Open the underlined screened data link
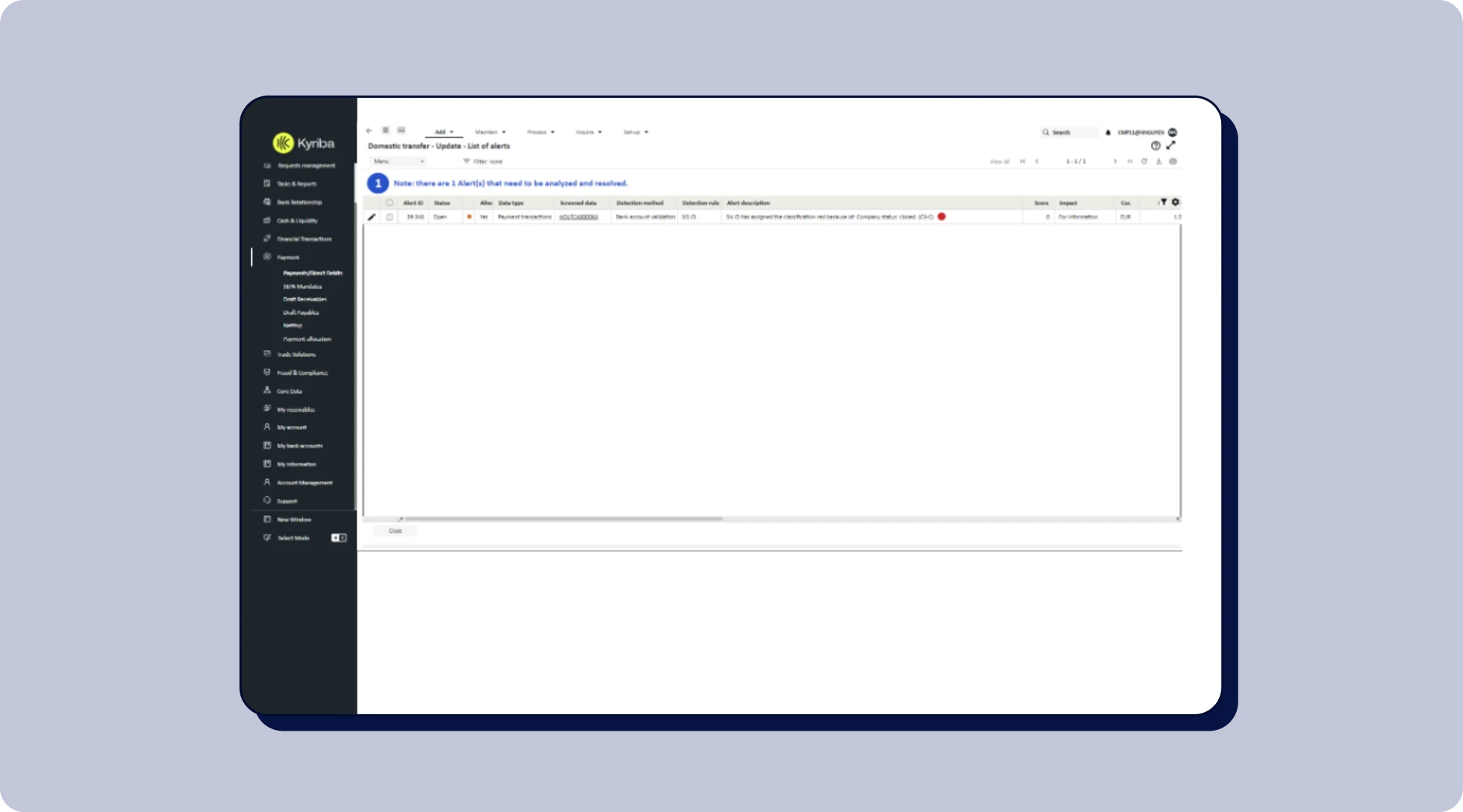Screen dimensions: 1463x812 (x=578, y=217)
